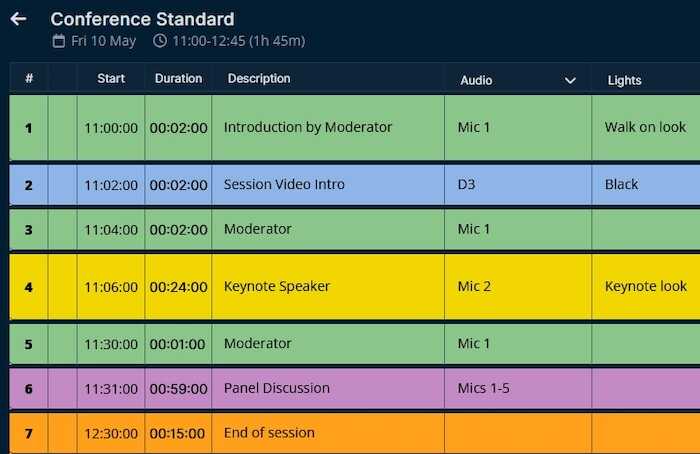Screen dimensions: 700x454
Task: Click the yellow color cell of row 4
Action: pos(62,287)
